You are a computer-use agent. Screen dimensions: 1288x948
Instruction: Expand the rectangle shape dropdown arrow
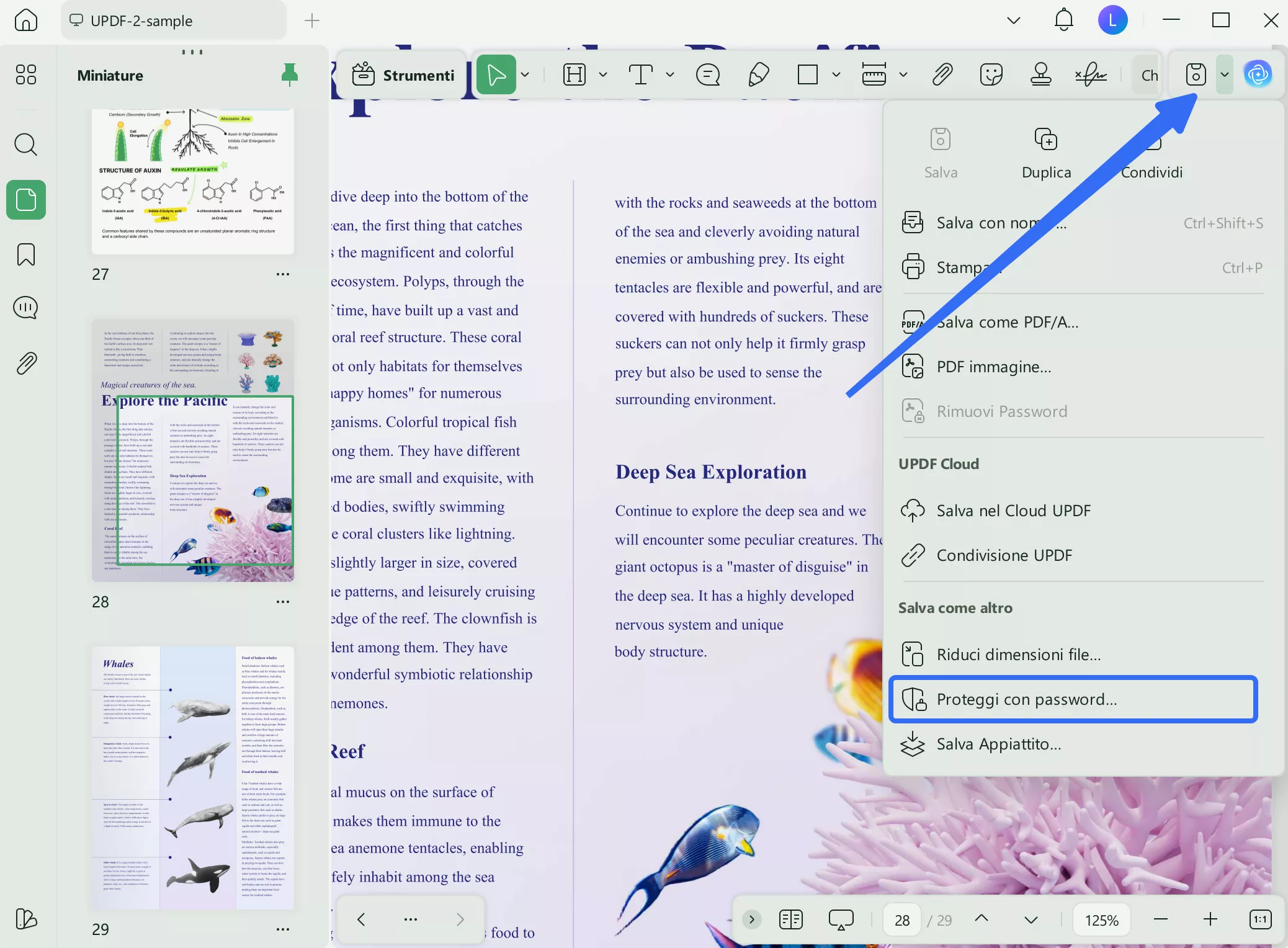point(836,75)
